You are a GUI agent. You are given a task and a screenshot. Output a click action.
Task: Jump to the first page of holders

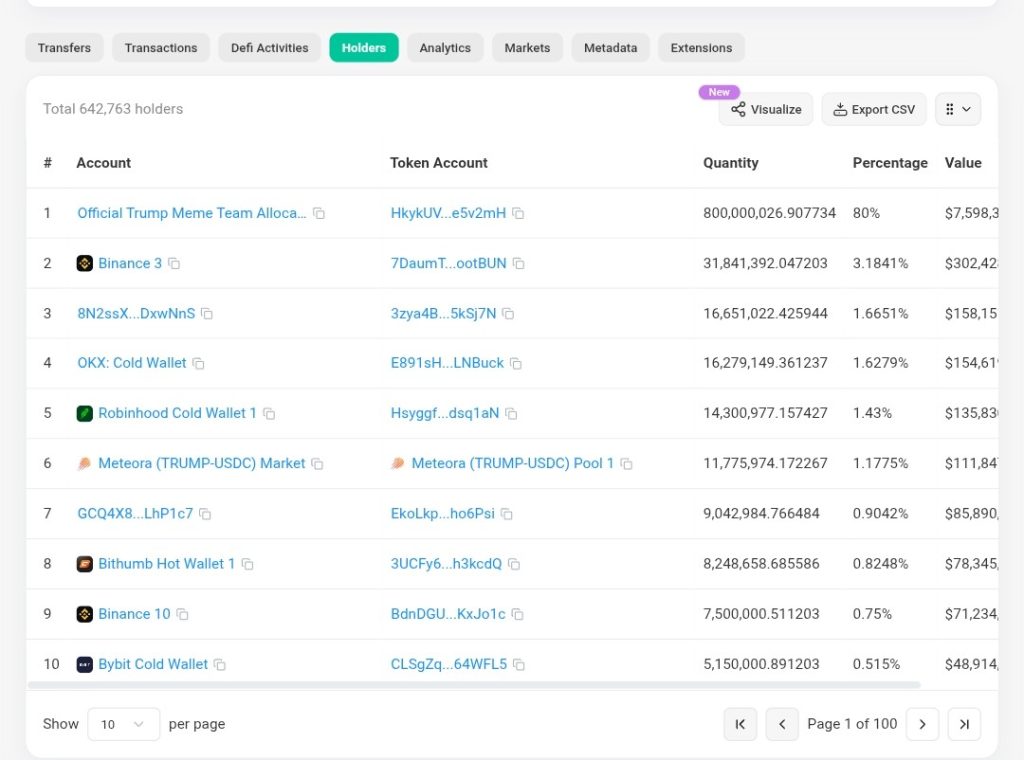[740, 724]
